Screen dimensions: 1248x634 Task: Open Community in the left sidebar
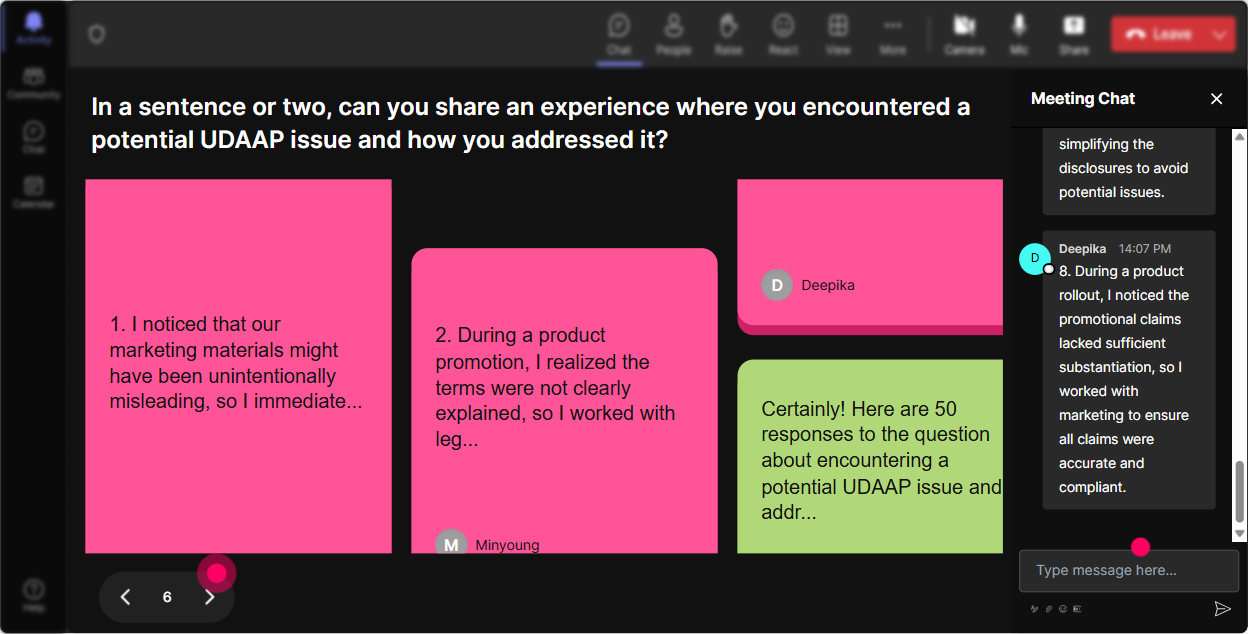click(x=34, y=83)
